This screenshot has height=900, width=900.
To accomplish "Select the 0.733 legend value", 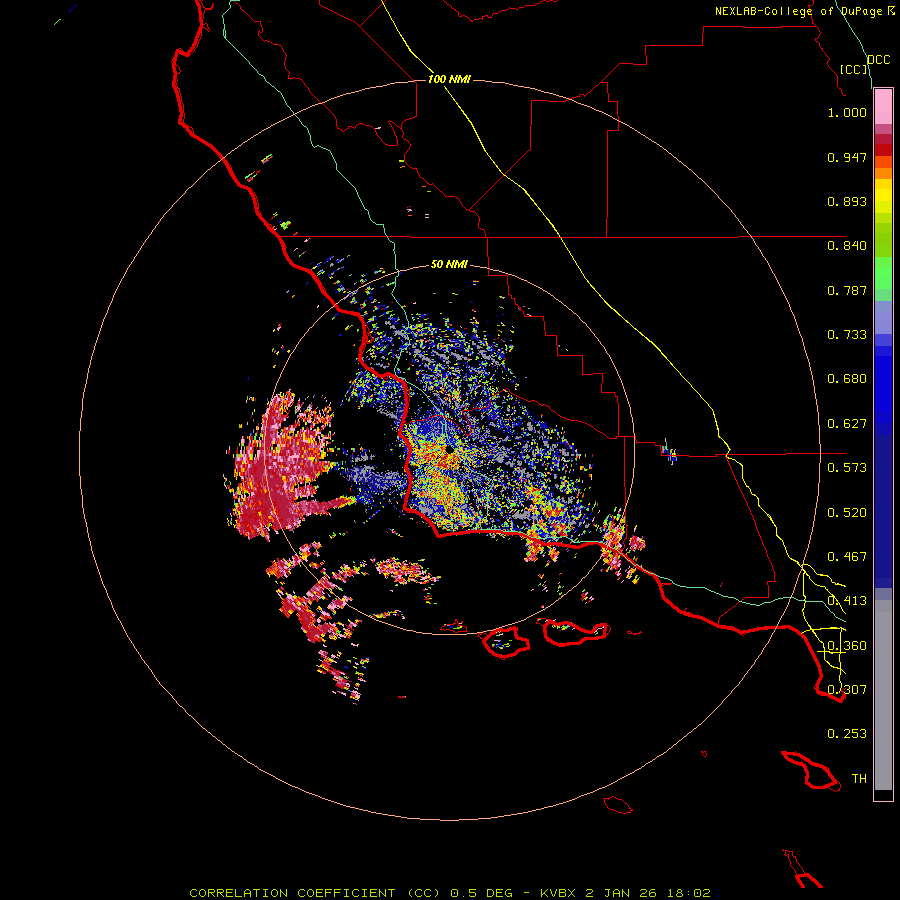I will click(x=847, y=335).
